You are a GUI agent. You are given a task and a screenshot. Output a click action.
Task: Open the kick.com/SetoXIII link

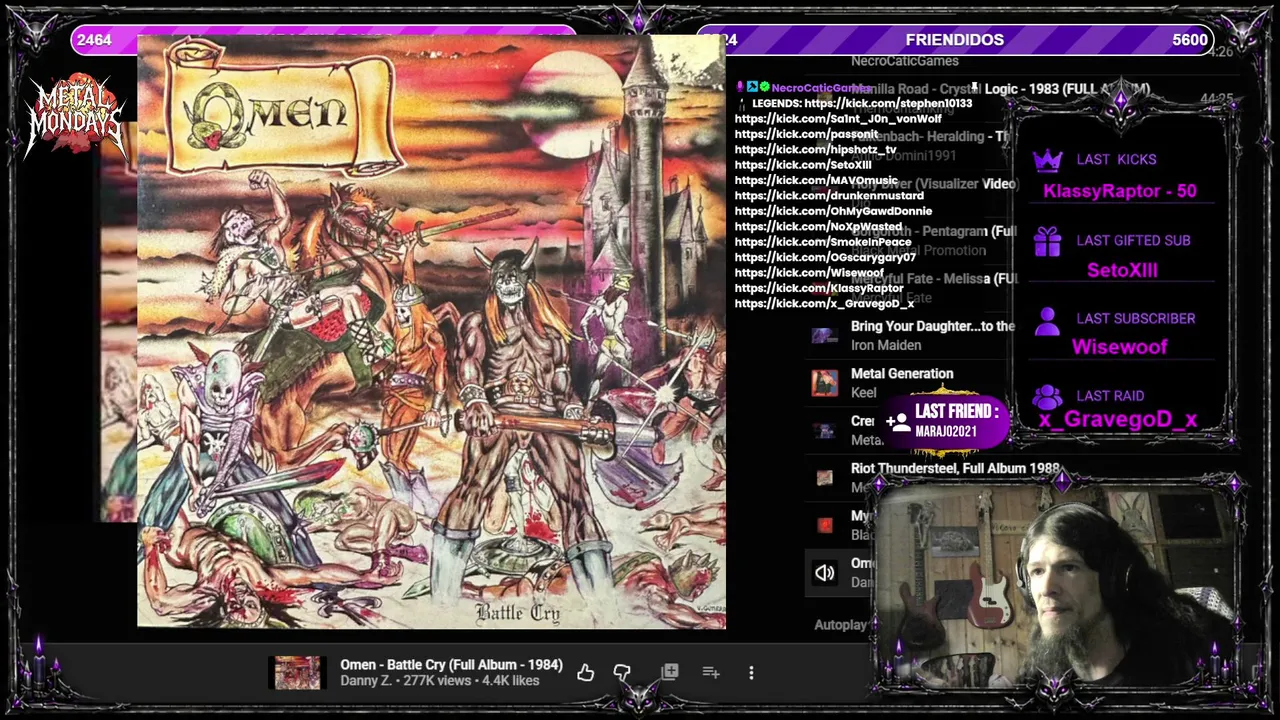(803, 165)
